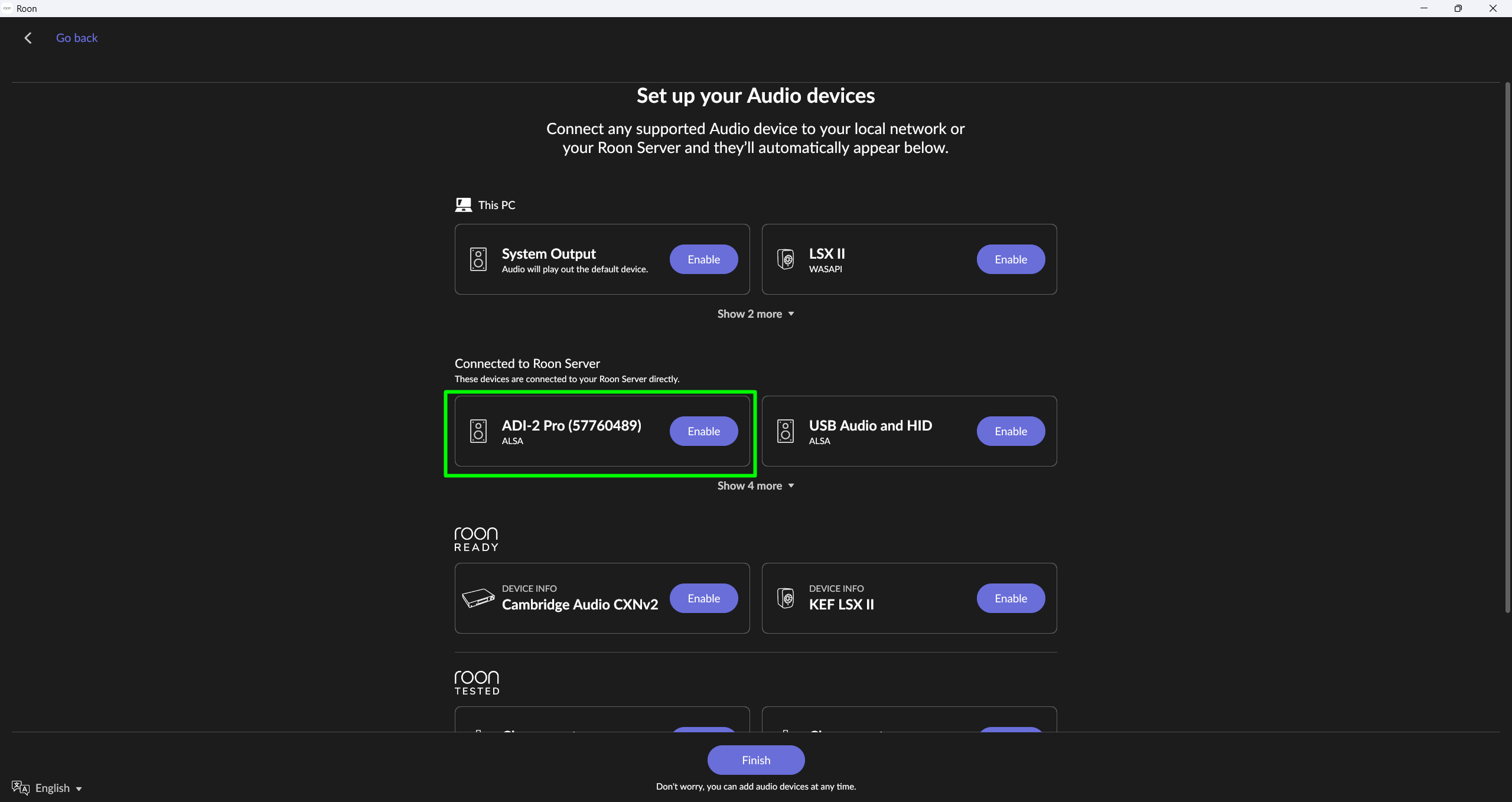Click the ADI-2 Pro speaker icon
The width and height of the screenshot is (1512, 802).
[x=478, y=431]
